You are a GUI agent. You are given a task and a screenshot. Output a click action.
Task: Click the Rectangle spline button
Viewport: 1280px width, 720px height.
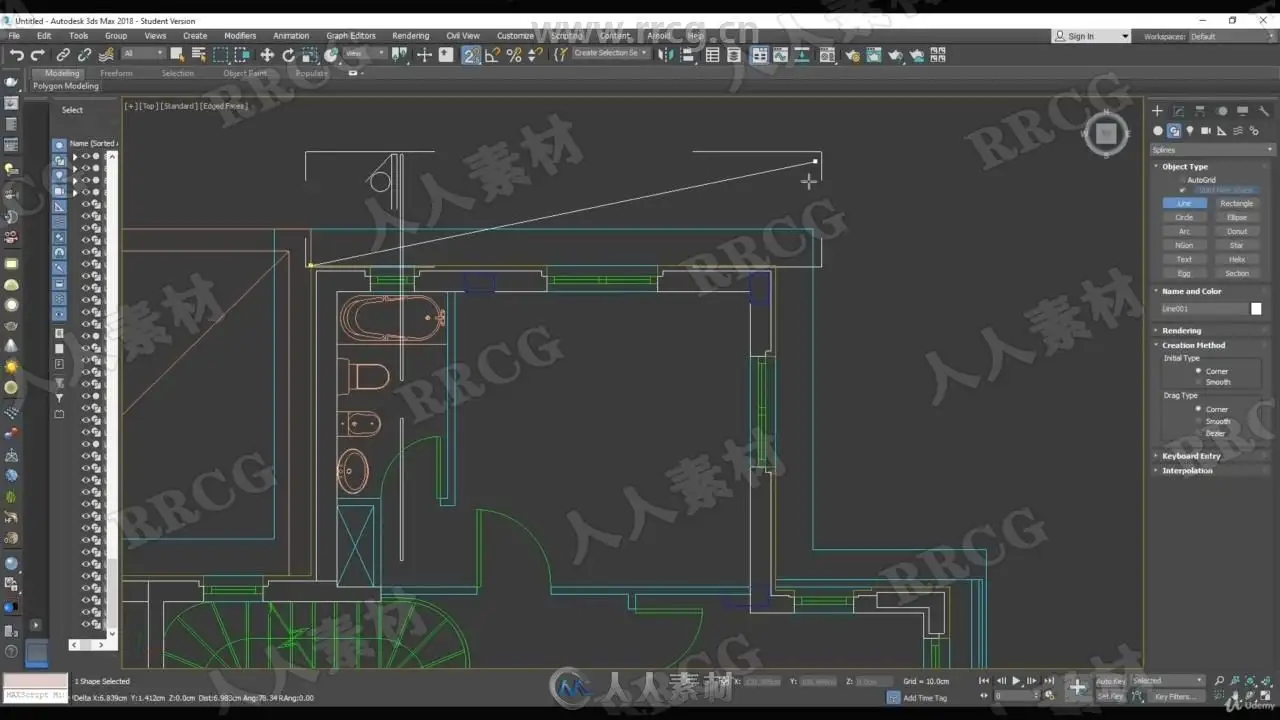[x=1237, y=203]
